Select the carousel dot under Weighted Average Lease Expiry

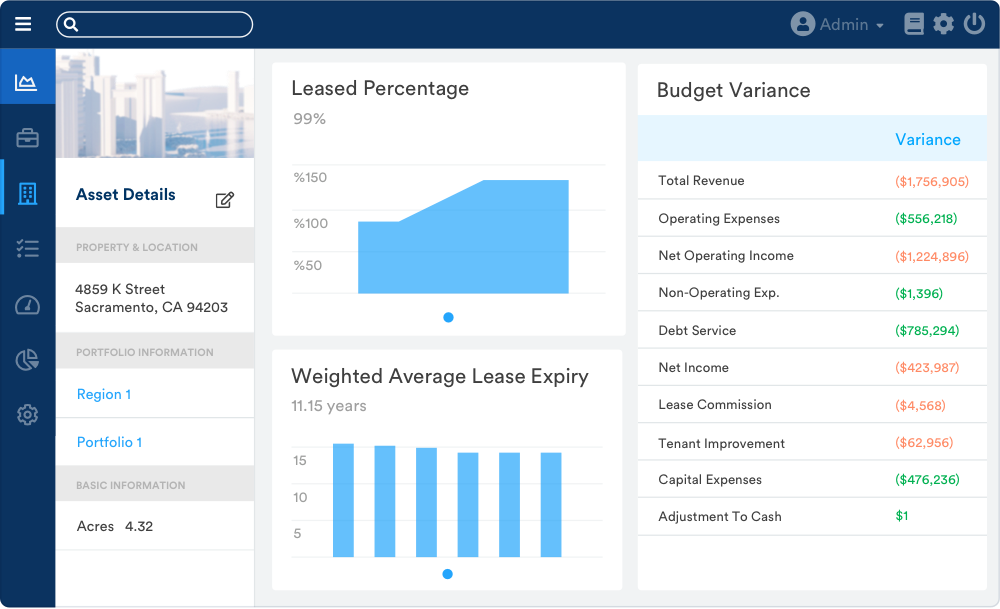tap(447, 574)
